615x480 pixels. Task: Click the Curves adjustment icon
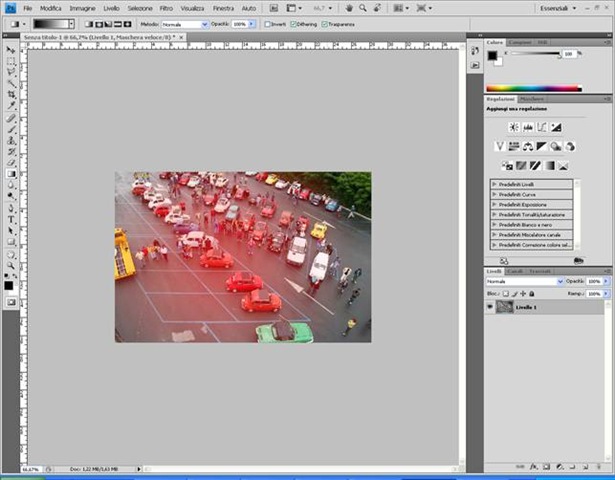541,127
